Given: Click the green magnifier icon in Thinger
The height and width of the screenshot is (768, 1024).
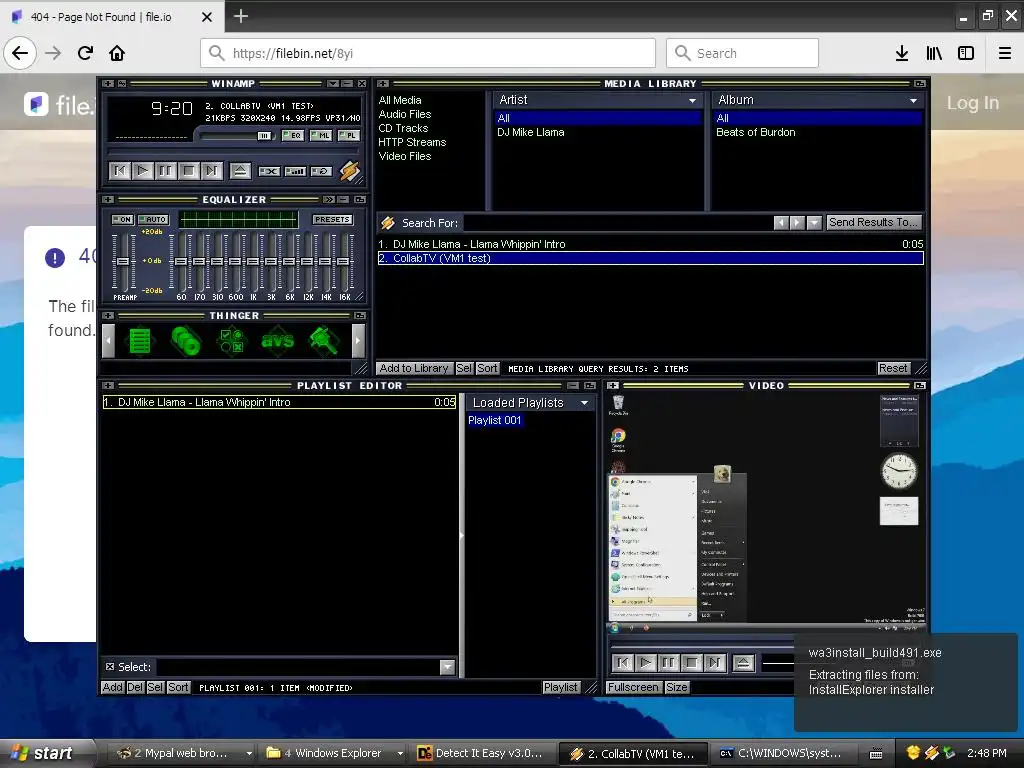Looking at the screenshot, I should tap(324, 340).
